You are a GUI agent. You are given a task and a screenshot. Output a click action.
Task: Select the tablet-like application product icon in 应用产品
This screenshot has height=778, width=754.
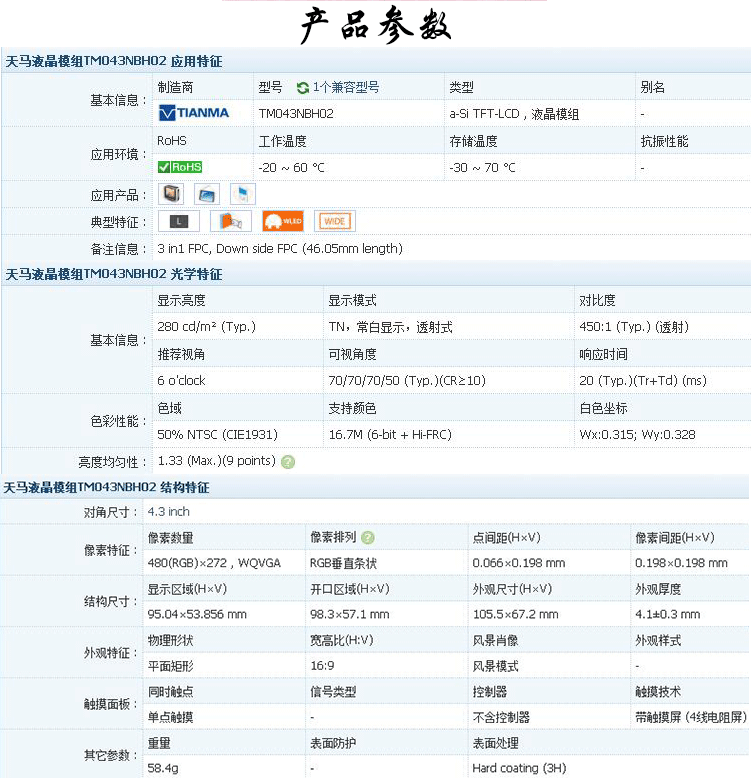[207, 194]
